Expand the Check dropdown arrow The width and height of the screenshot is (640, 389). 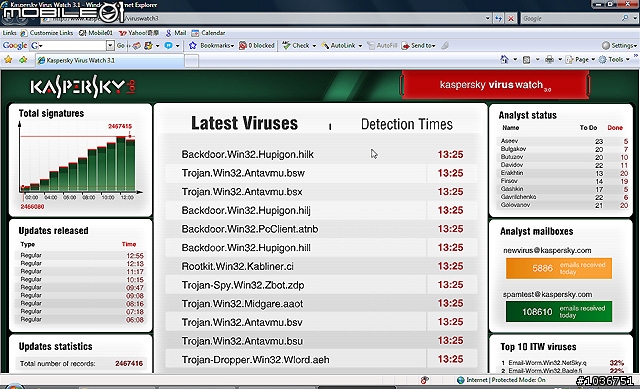point(314,46)
